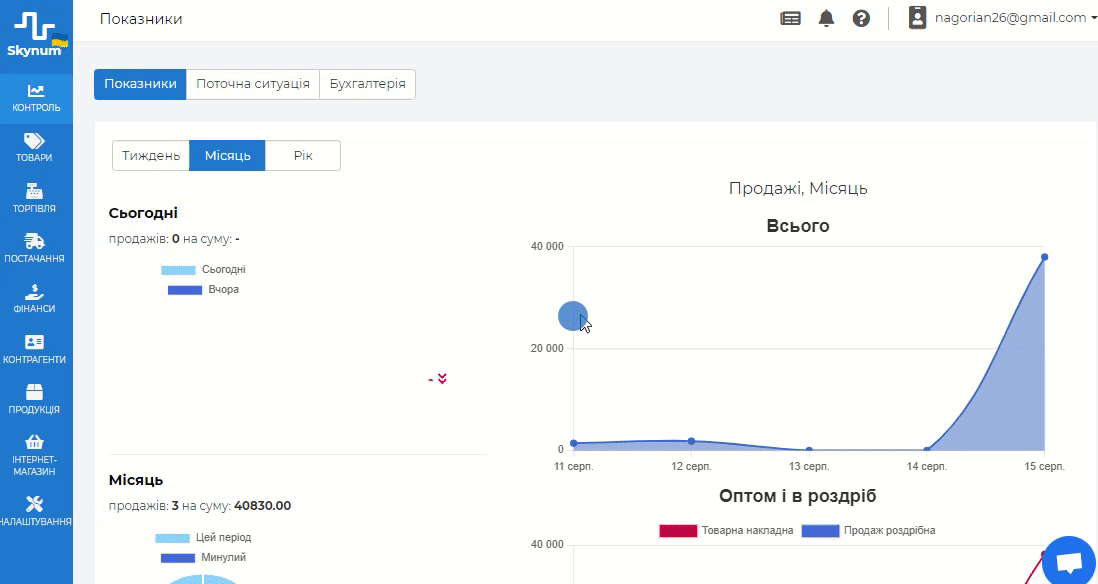Viewport: 1098px width, 584px height.
Task: Open the Торгівля cash register section
Action: 36,199
